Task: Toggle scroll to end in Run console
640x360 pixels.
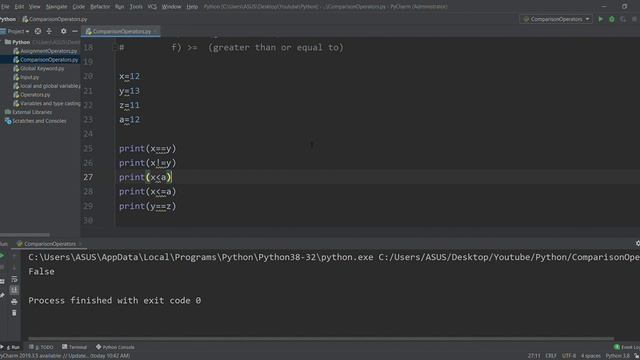Action: click(x=14, y=290)
